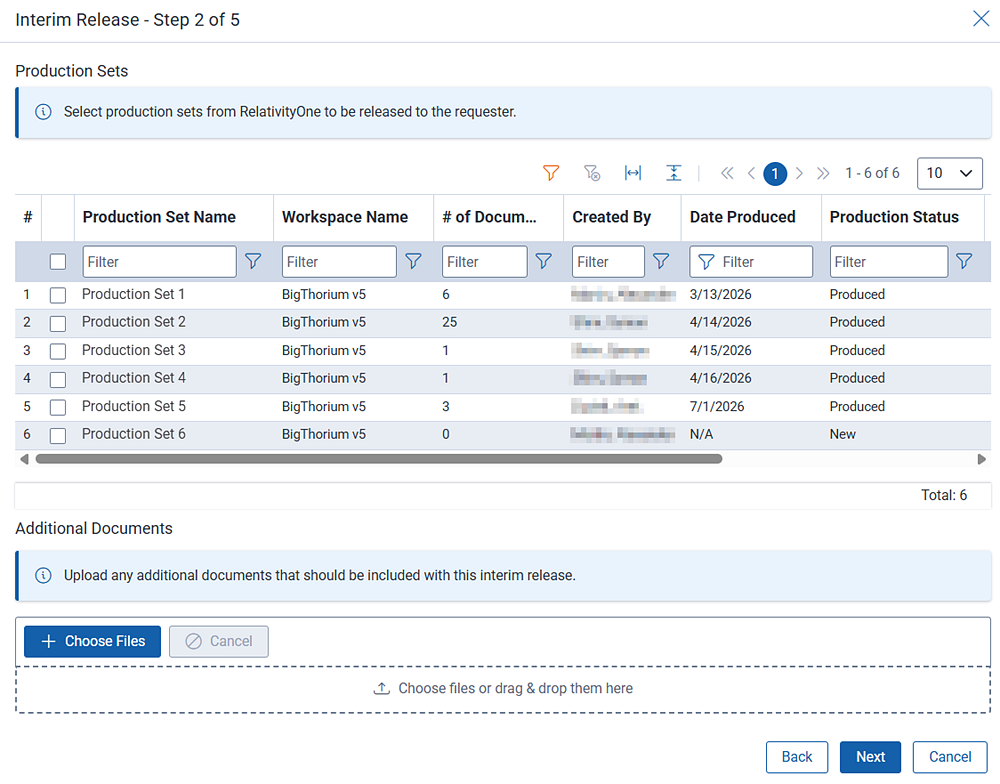Click the Cancel button at dialog bottom
This screenshot has height=784, width=1000.
pyautogui.click(x=950, y=757)
